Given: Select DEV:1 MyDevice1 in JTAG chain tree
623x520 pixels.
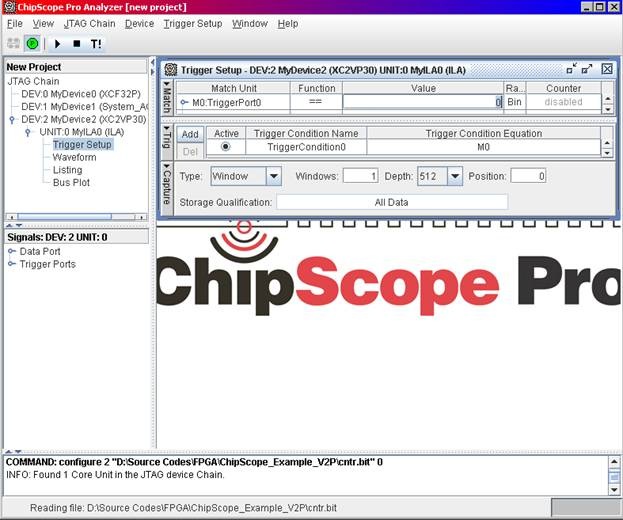Looking at the screenshot, I should click(x=84, y=107).
